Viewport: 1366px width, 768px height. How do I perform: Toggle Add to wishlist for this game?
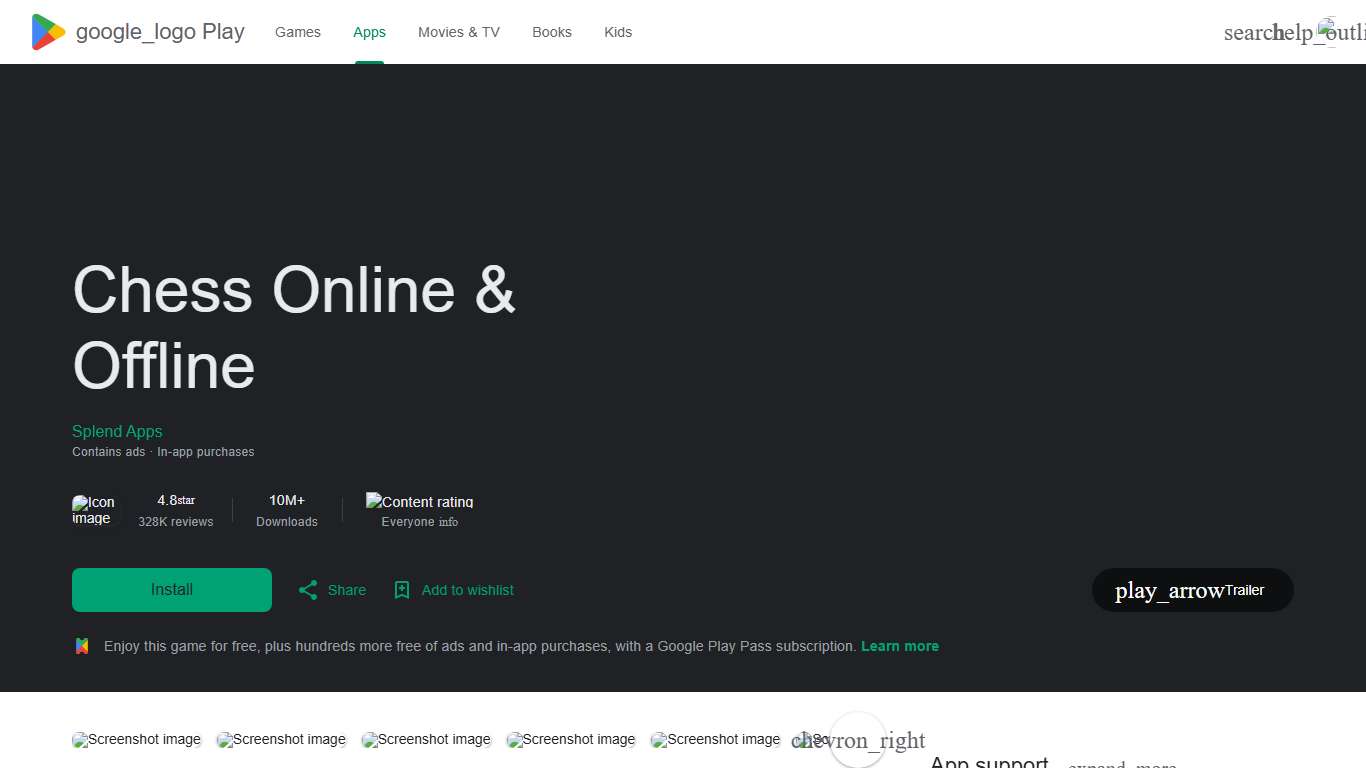click(x=453, y=590)
